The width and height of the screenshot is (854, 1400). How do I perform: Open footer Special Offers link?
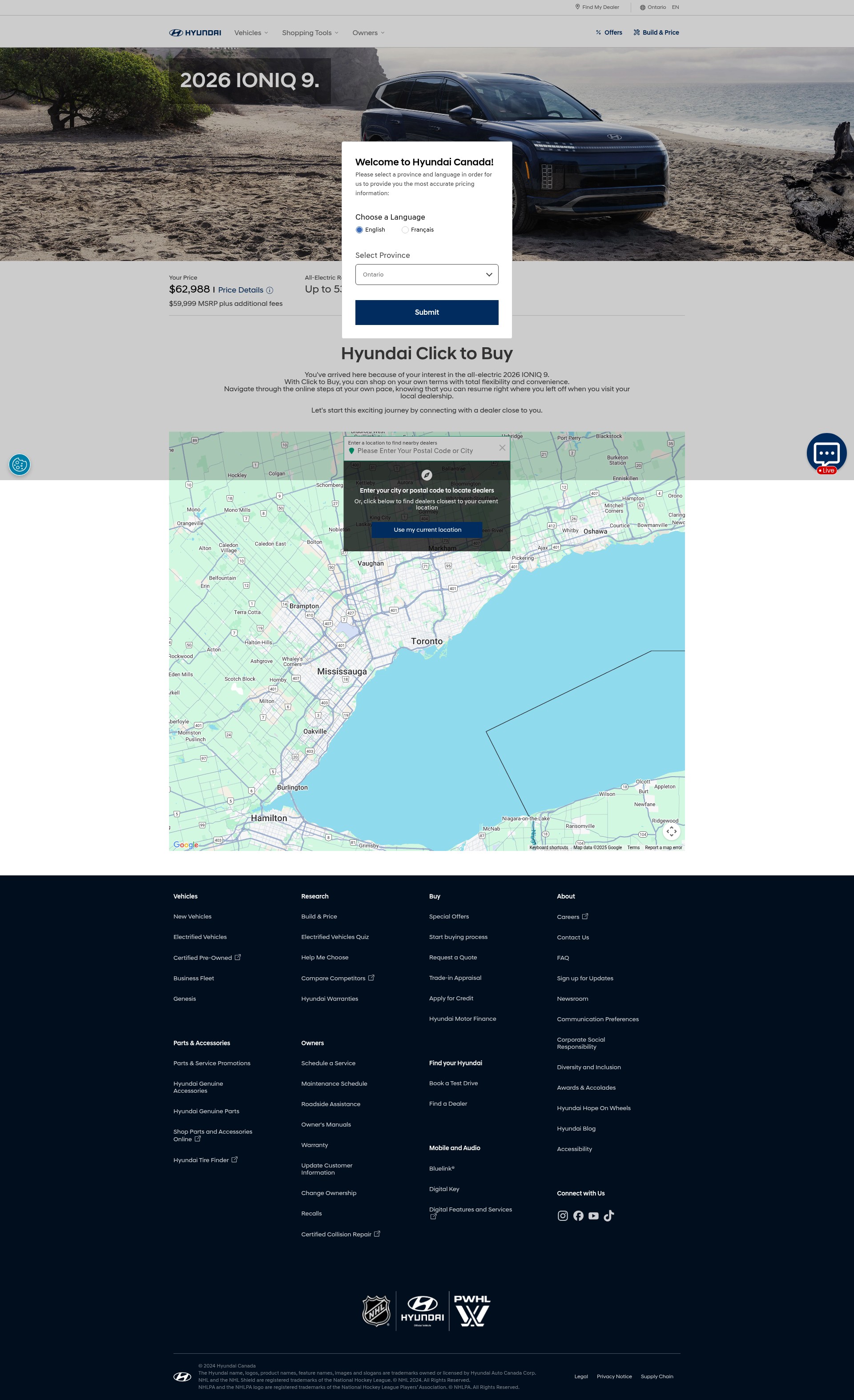click(x=449, y=916)
